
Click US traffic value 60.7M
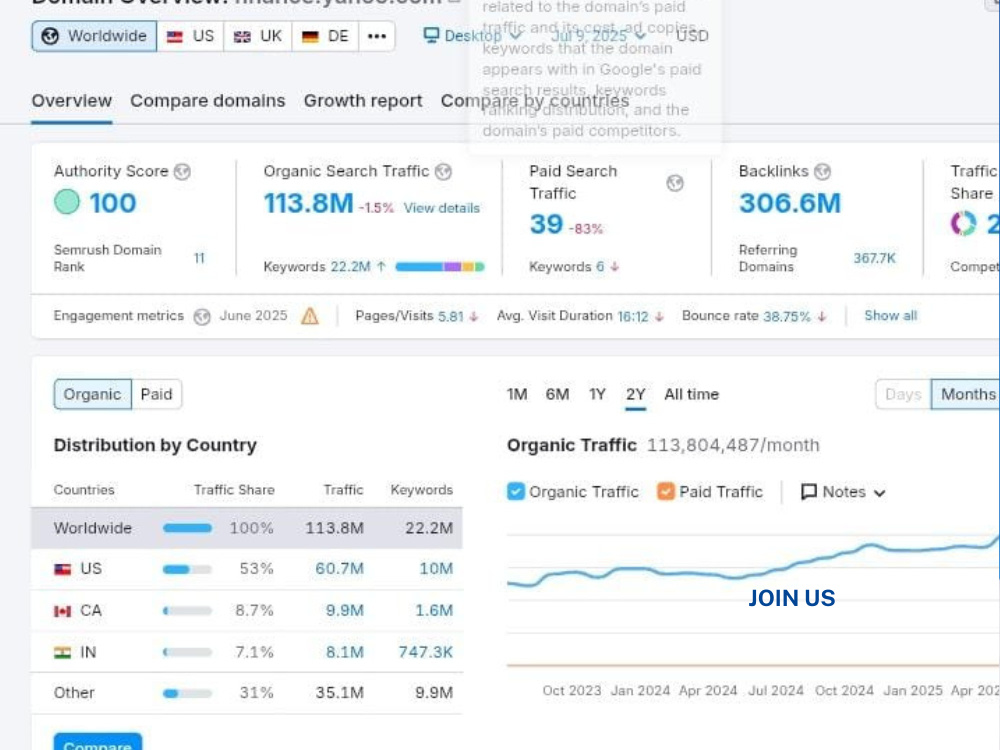click(339, 568)
